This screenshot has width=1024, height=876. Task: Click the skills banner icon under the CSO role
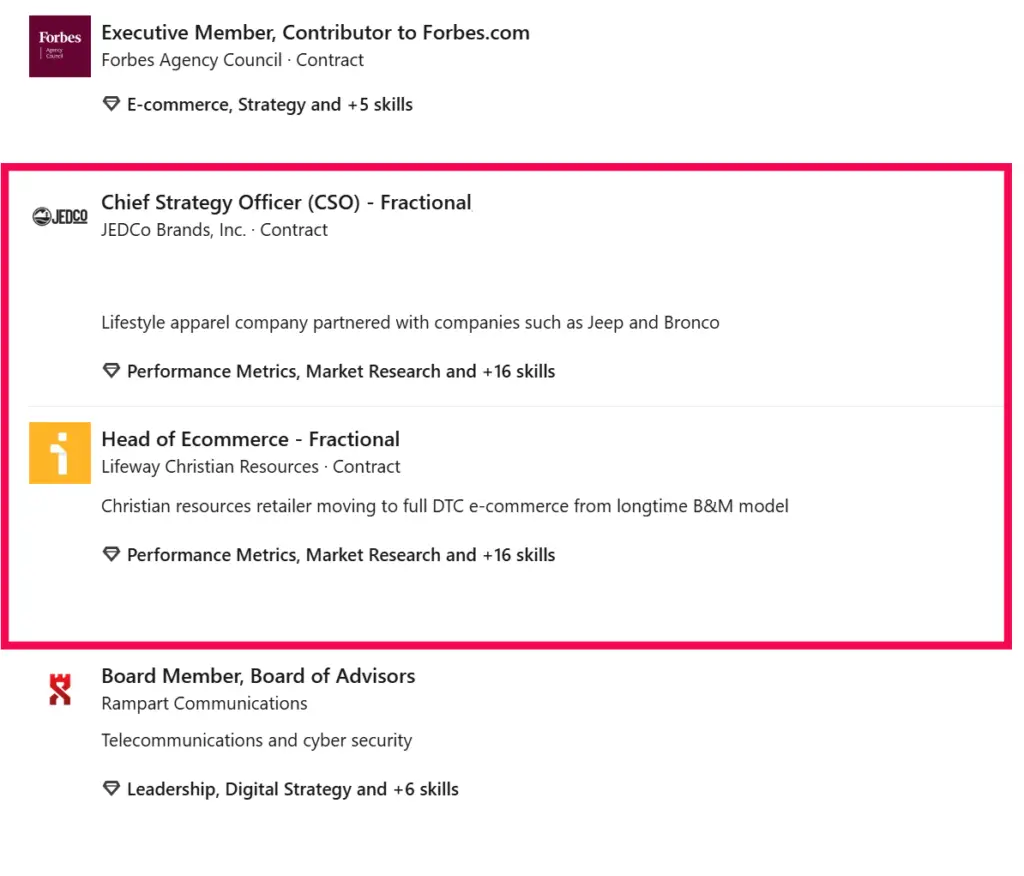(111, 371)
